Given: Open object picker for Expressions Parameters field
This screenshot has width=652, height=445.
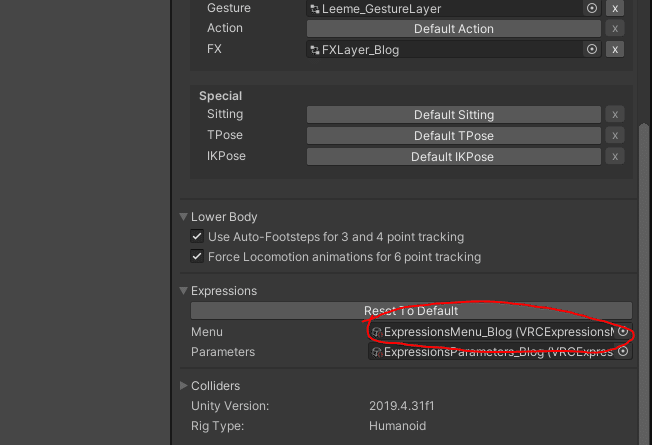Looking at the screenshot, I should pyautogui.click(x=623, y=351).
